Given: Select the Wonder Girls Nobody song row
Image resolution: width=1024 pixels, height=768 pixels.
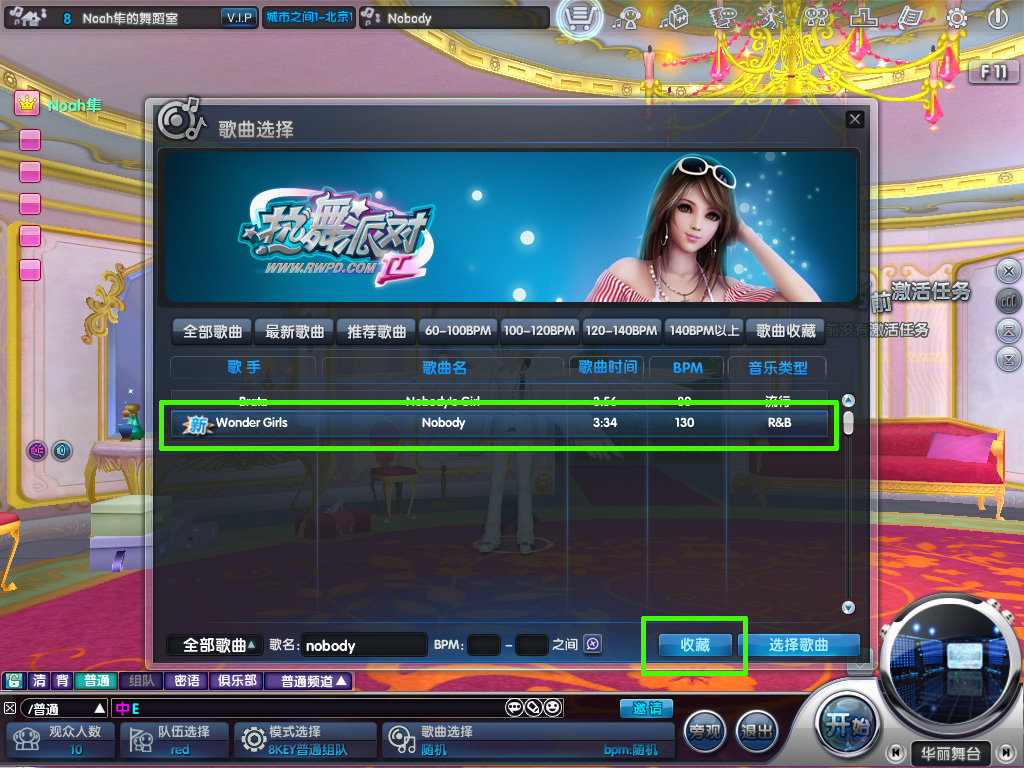Looking at the screenshot, I should (500, 423).
